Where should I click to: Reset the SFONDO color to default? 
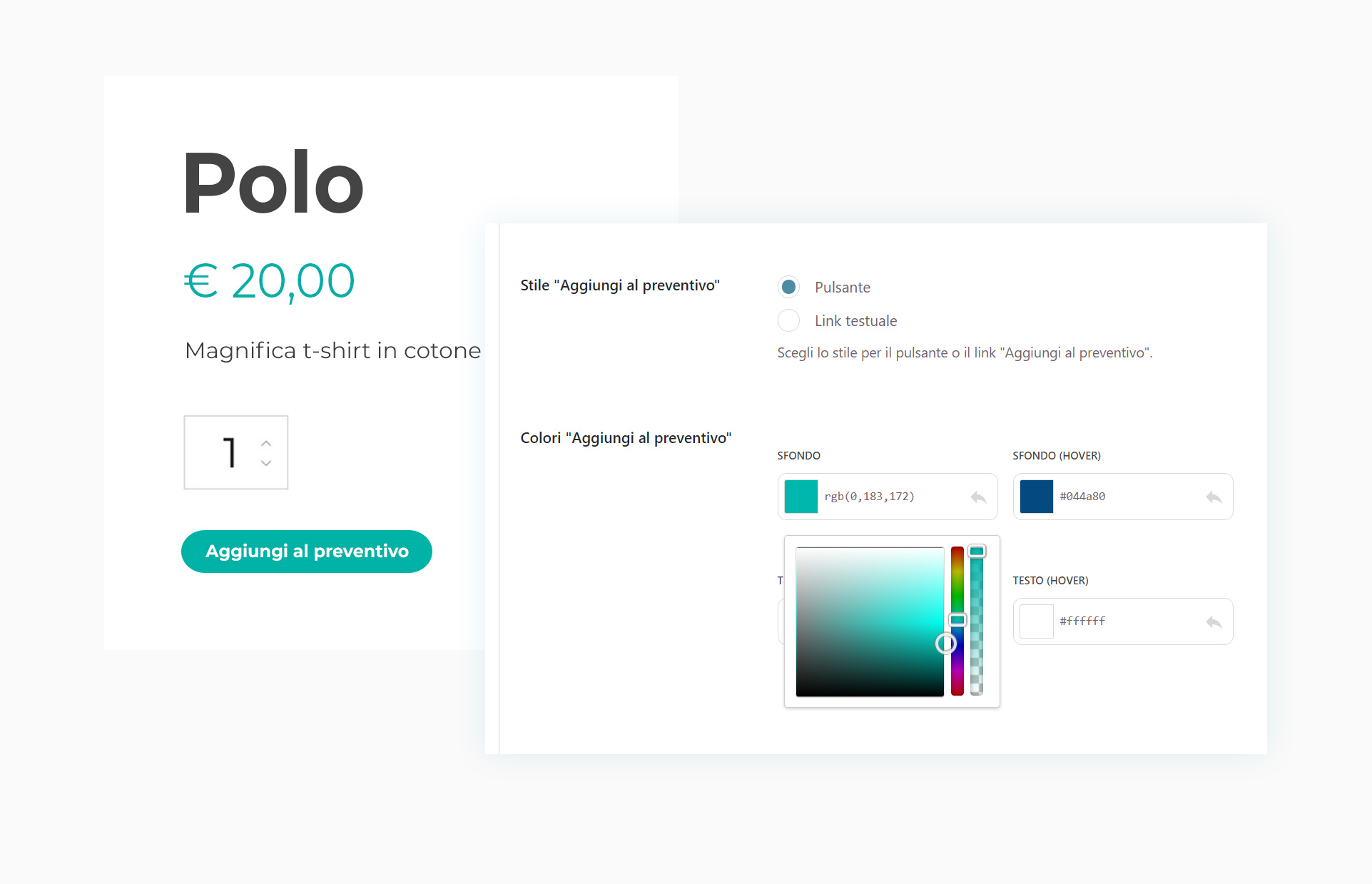(978, 497)
